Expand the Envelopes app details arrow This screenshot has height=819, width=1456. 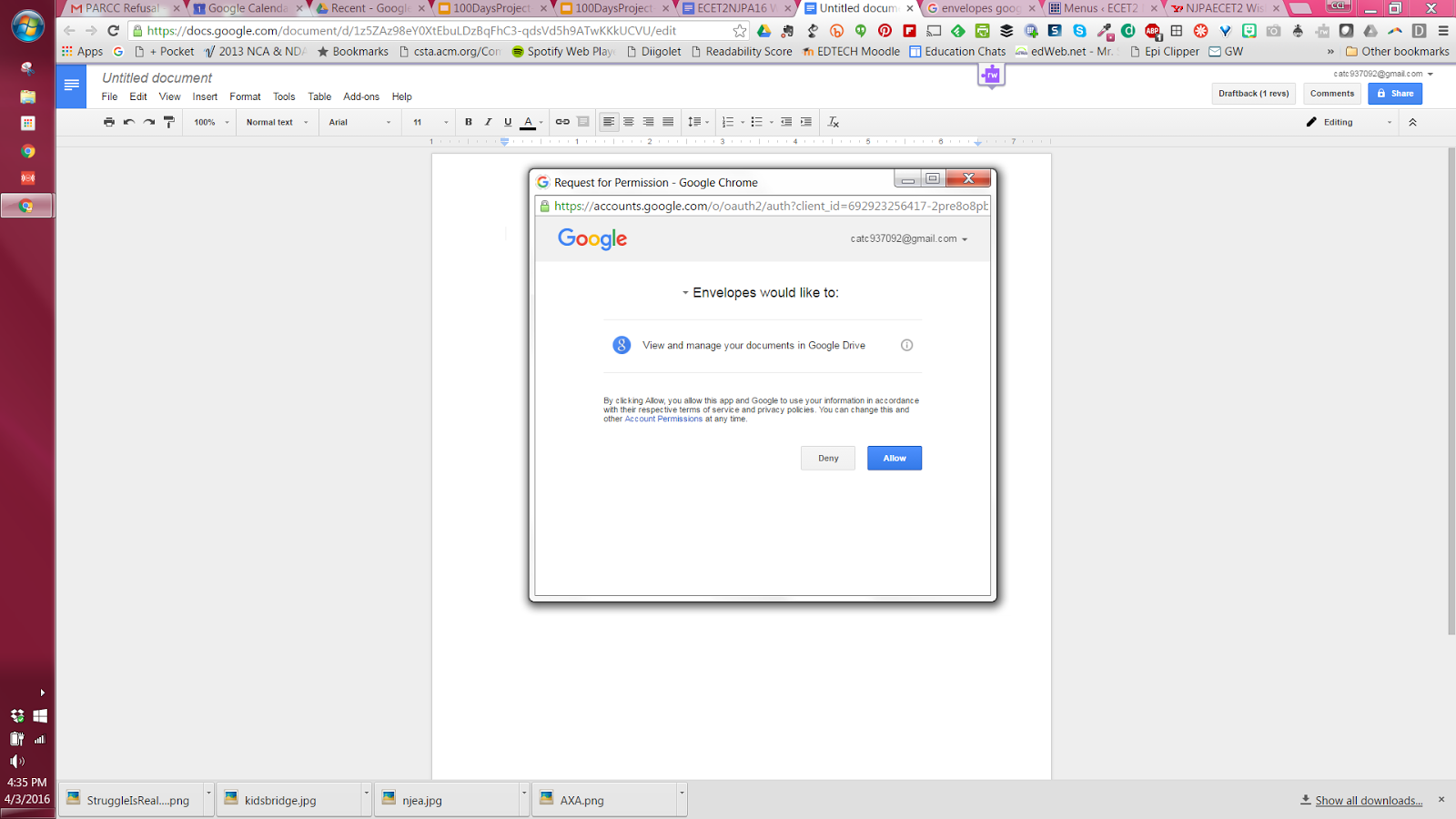coord(685,293)
